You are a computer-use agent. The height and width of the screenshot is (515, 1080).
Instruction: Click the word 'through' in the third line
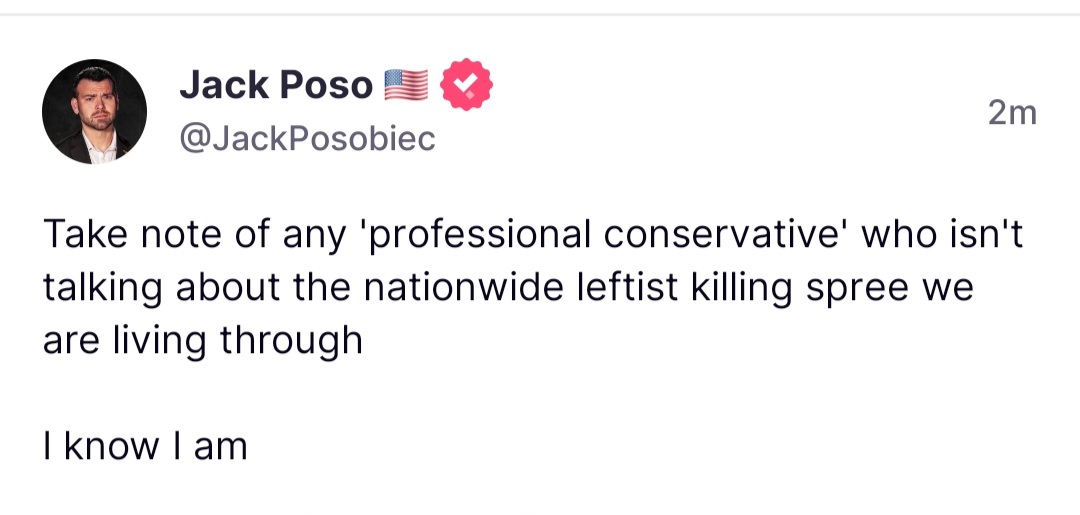291,340
